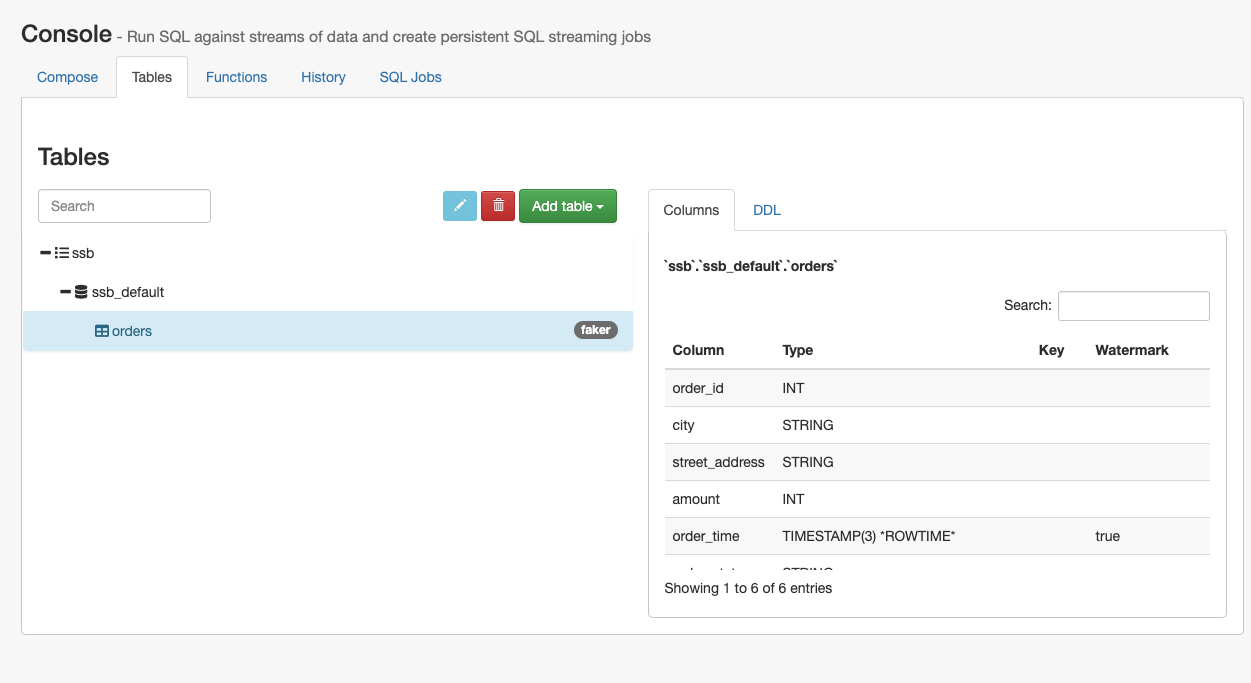Click the database icon beside ssb_default
The width and height of the screenshot is (1251, 683).
point(81,292)
